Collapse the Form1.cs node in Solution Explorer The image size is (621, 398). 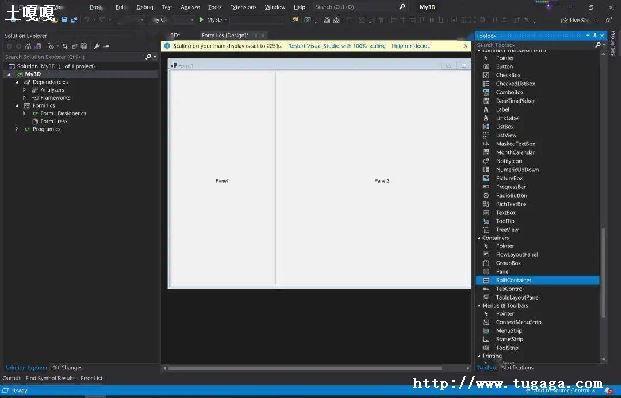point(17,106)
